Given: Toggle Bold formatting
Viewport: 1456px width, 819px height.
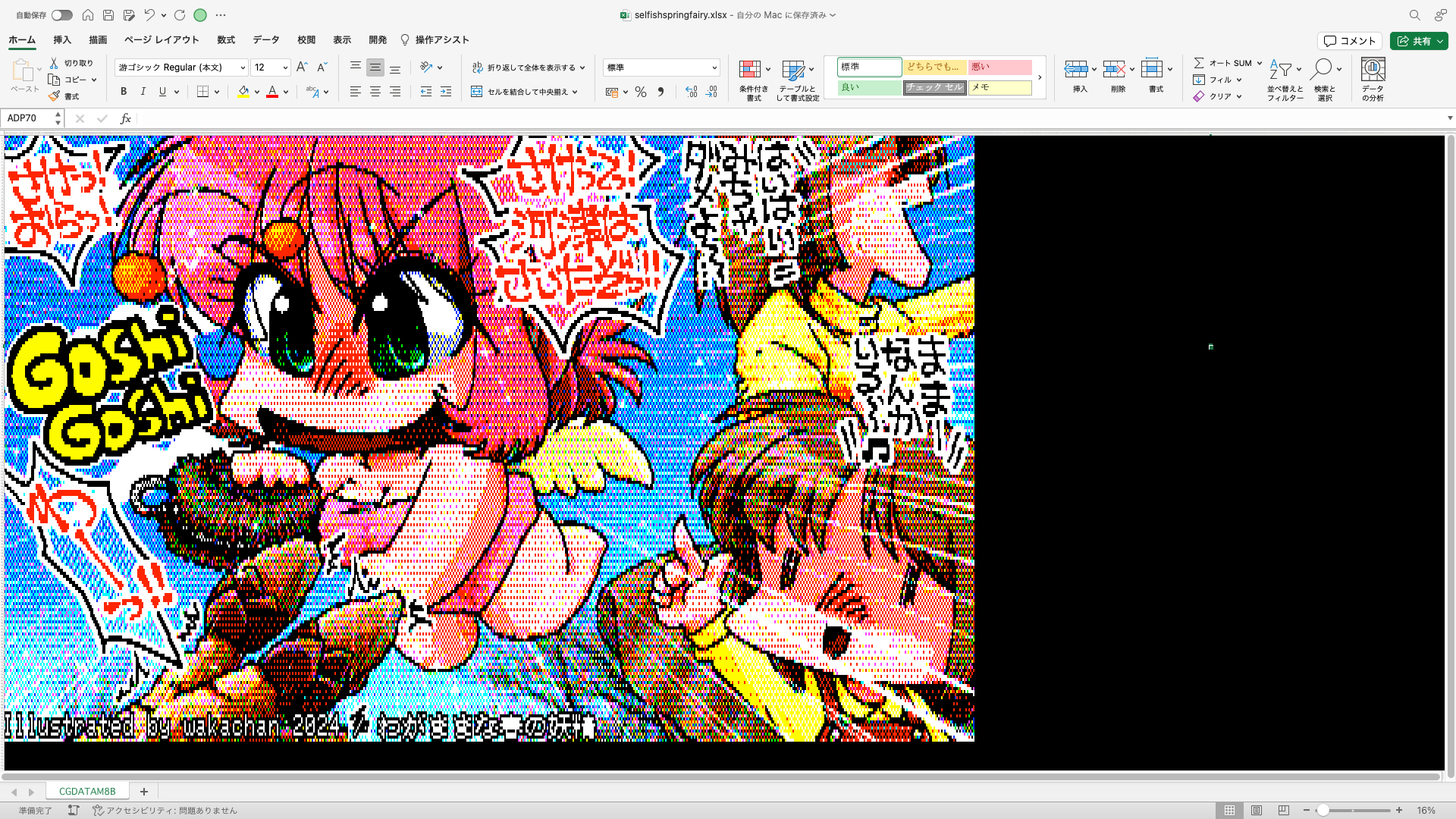Looking at the screenshot, I should coord(124,92).
